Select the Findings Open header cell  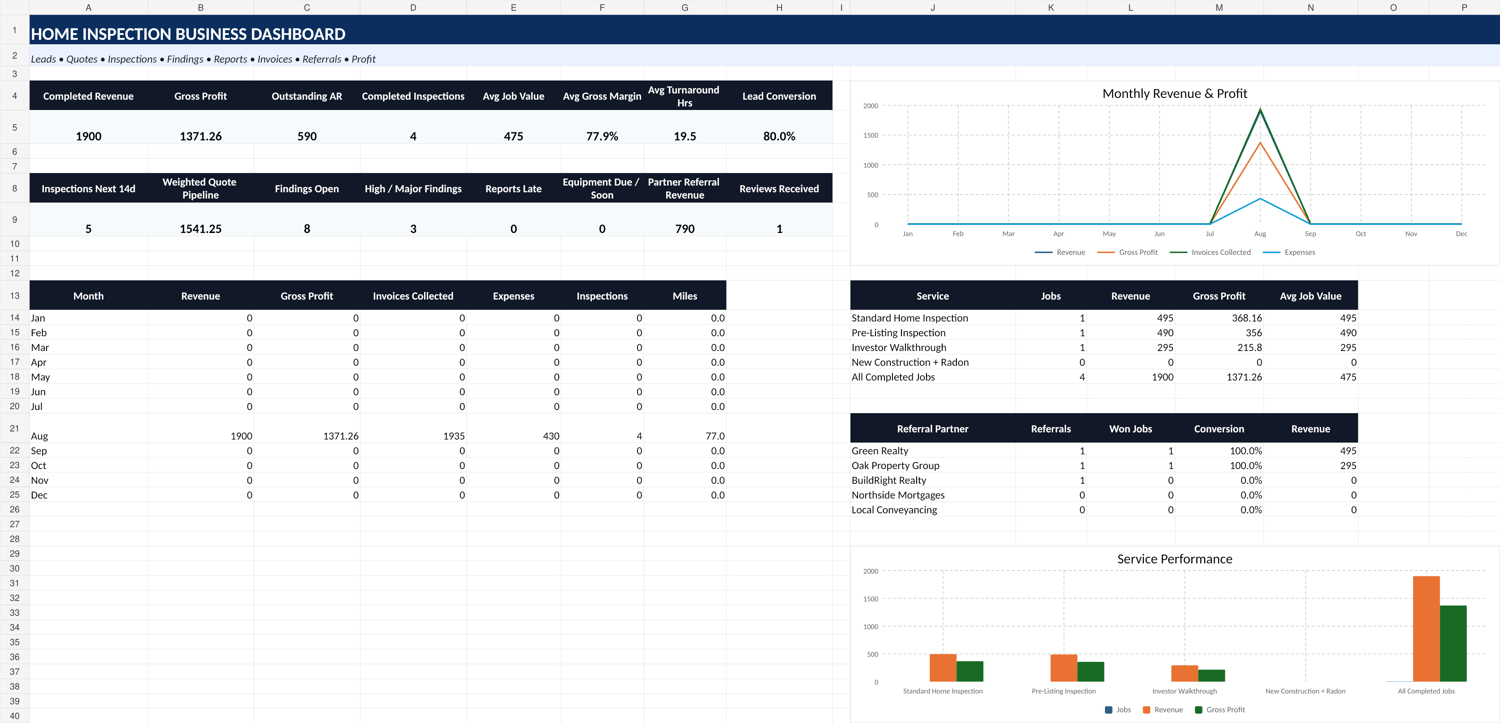point(307,188)
